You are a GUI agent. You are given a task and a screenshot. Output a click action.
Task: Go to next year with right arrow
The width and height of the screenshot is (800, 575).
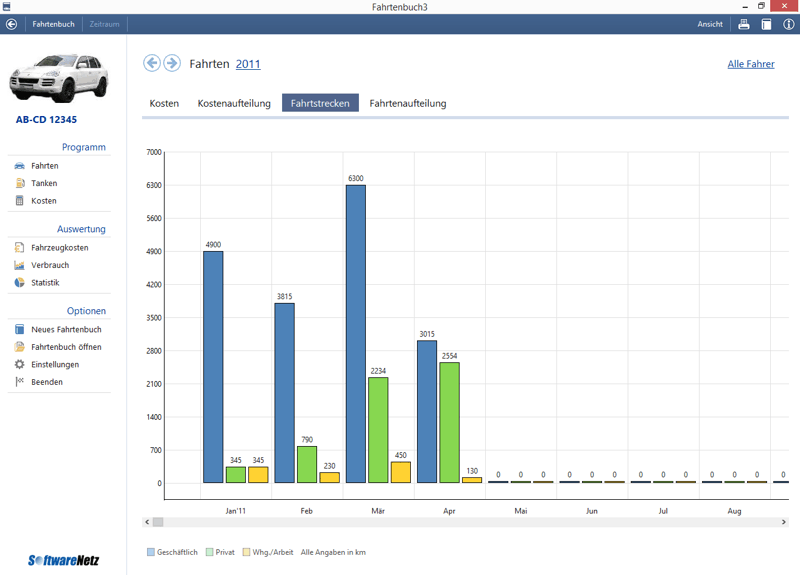pos(172,64)
